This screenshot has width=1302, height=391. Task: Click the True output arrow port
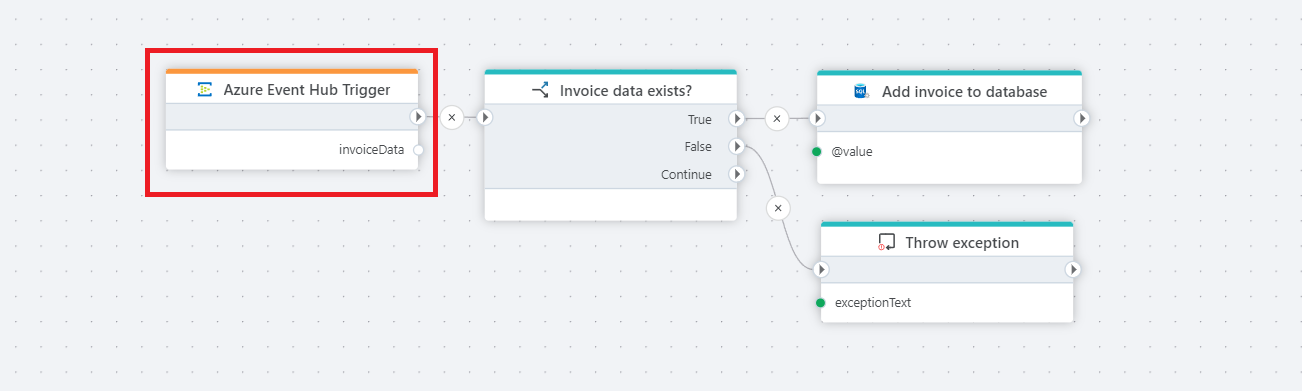[737, 119]
